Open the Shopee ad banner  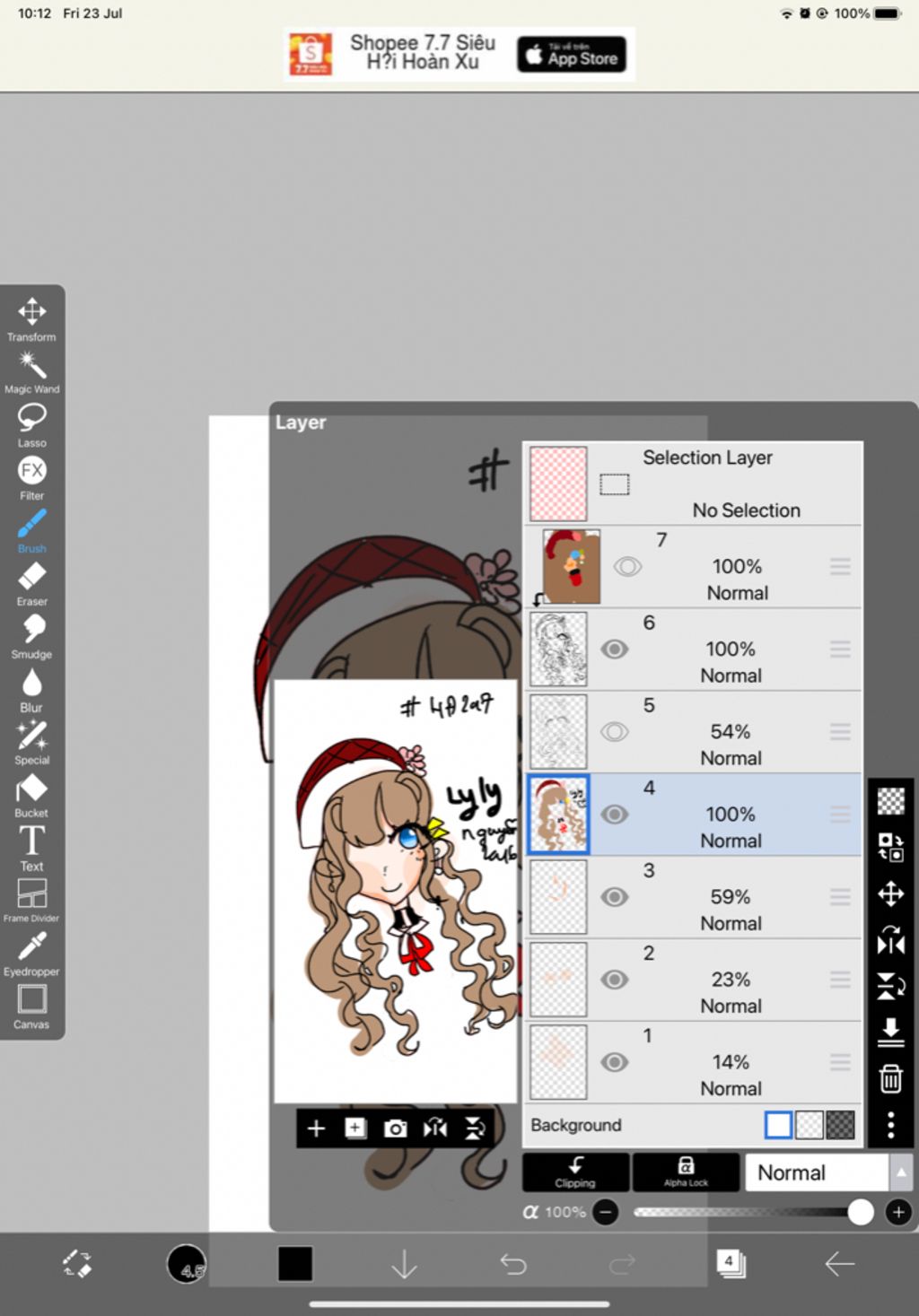pos(459,54)
